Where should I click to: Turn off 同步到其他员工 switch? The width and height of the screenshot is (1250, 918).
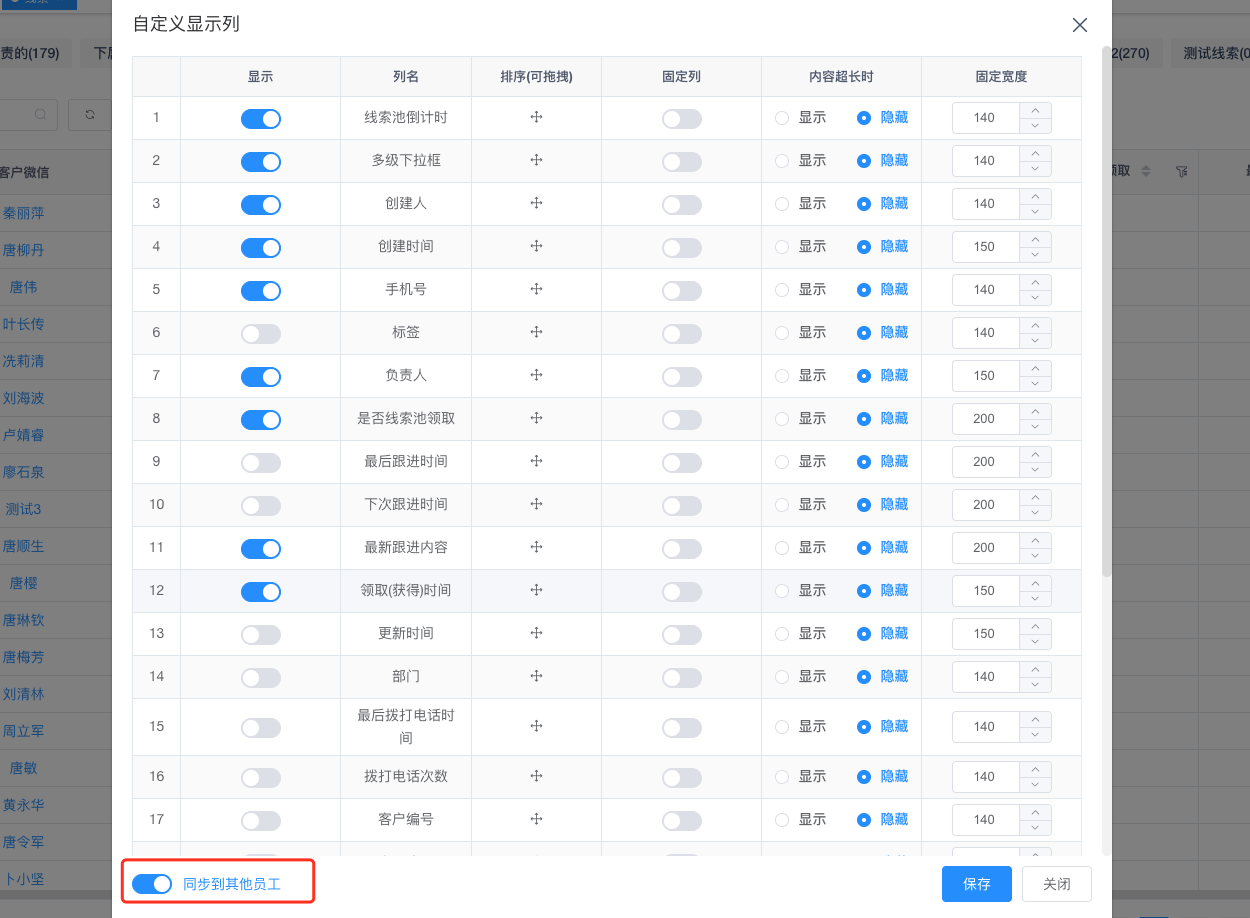[152, 884]
